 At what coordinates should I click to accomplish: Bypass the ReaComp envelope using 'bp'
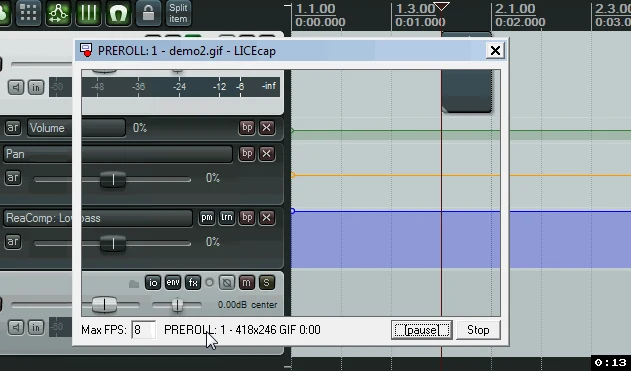[247, 218]
